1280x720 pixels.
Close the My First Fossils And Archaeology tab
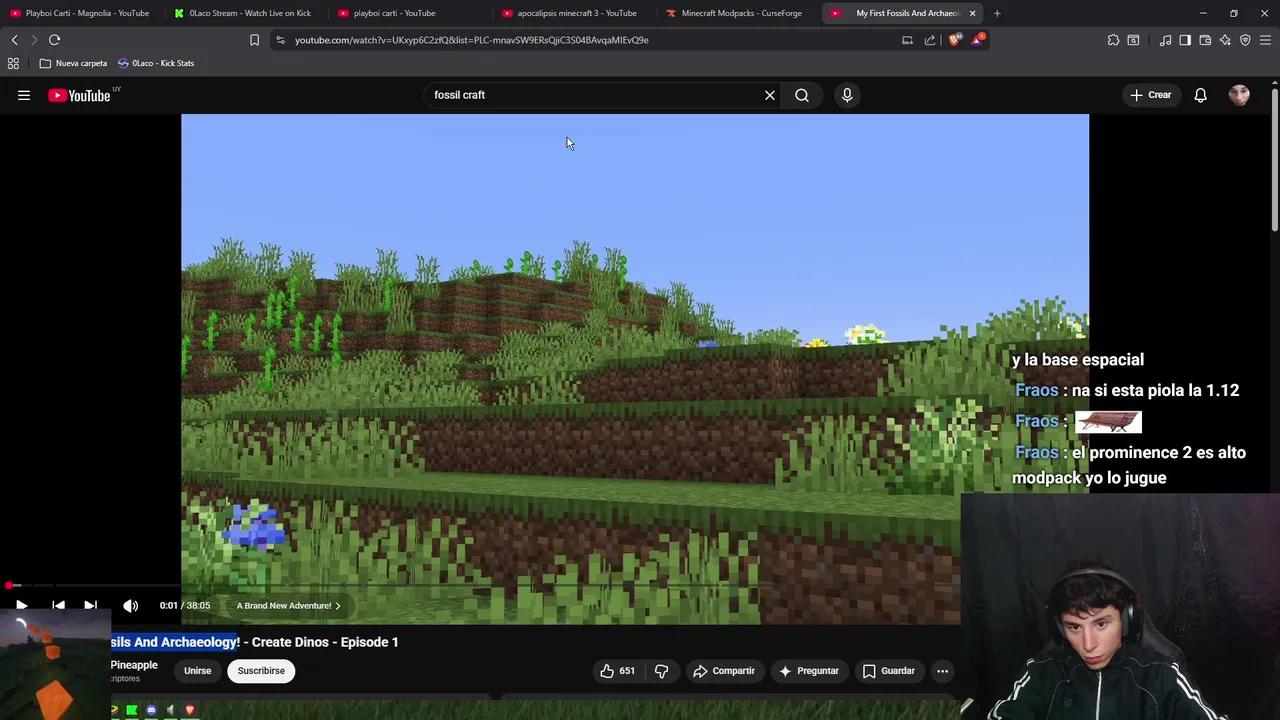972,13
